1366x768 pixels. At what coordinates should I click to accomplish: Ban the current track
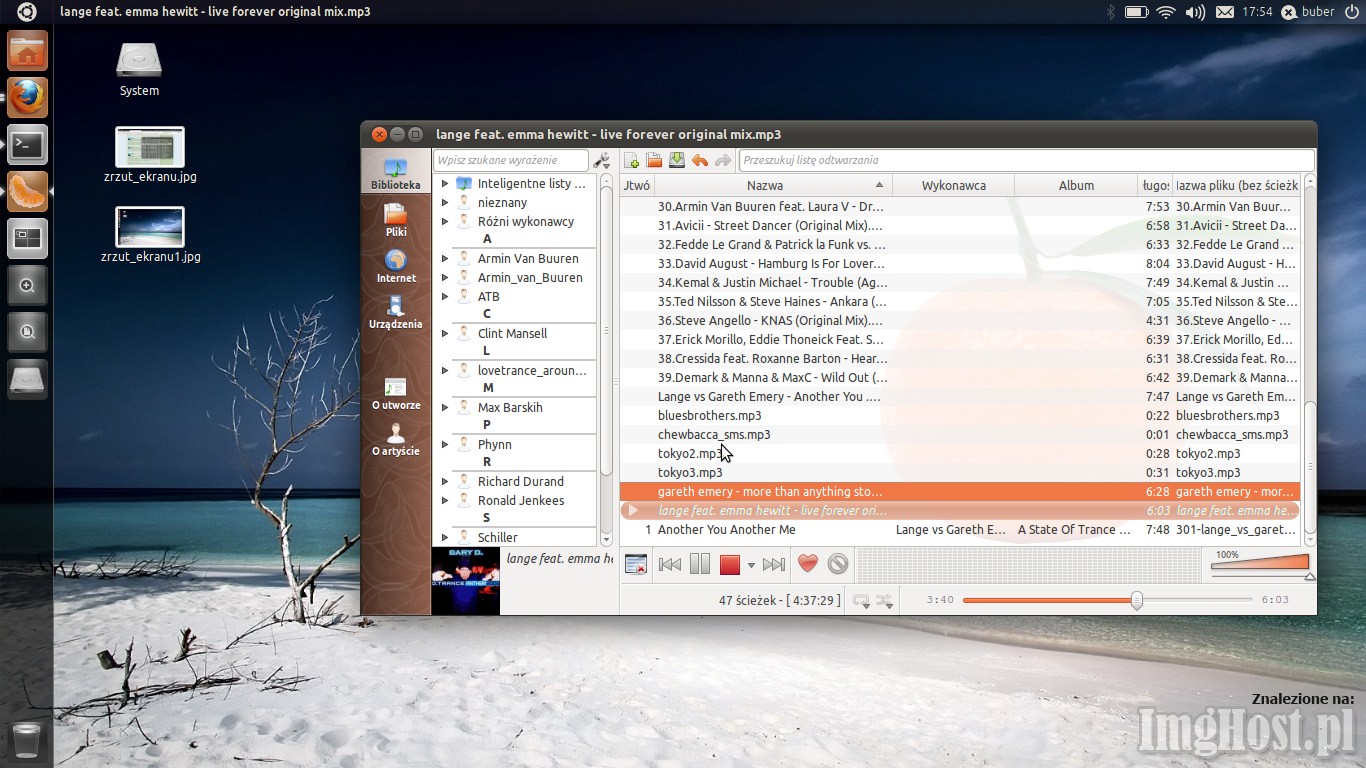pyautogui.click(x=838, y=564)
